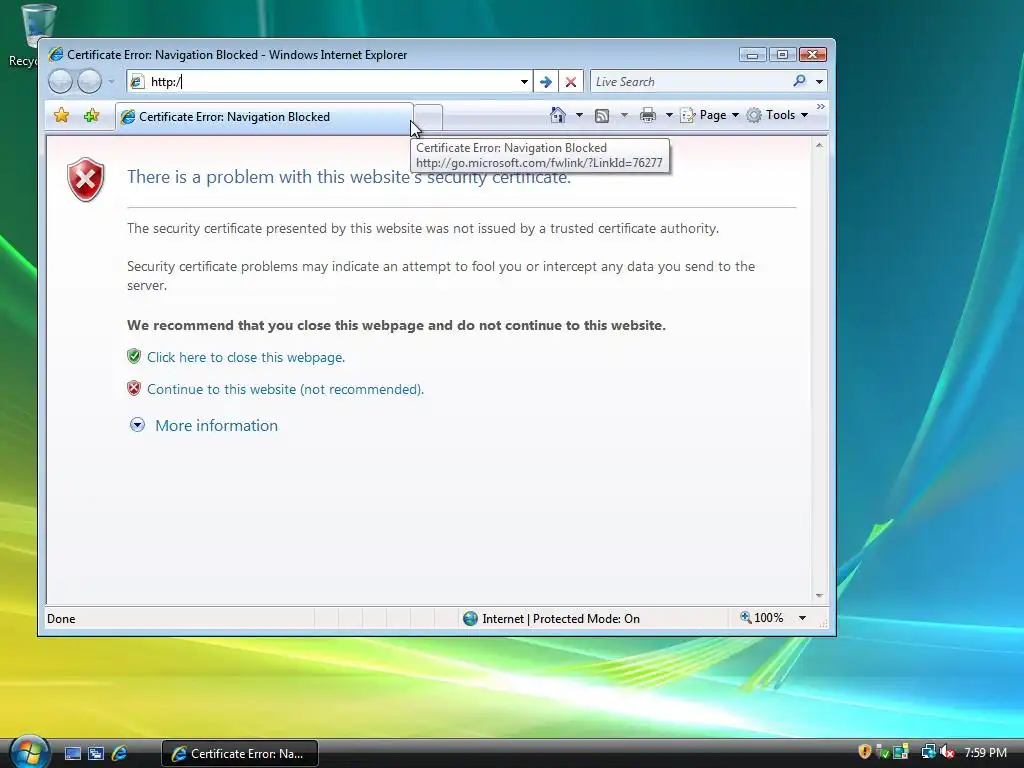1024x768 pixels.
Task: Launch Internet Explorer from quick launch
Action: pos(120,753)
